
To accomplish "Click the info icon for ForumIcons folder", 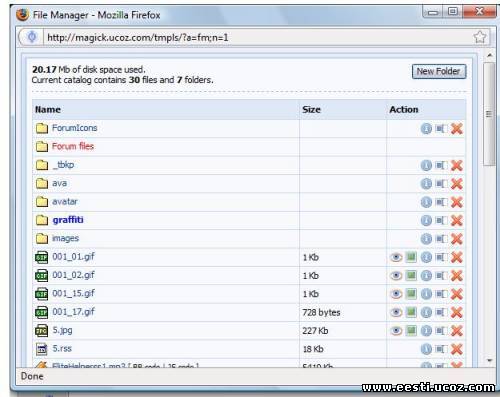I will [426, 128].
